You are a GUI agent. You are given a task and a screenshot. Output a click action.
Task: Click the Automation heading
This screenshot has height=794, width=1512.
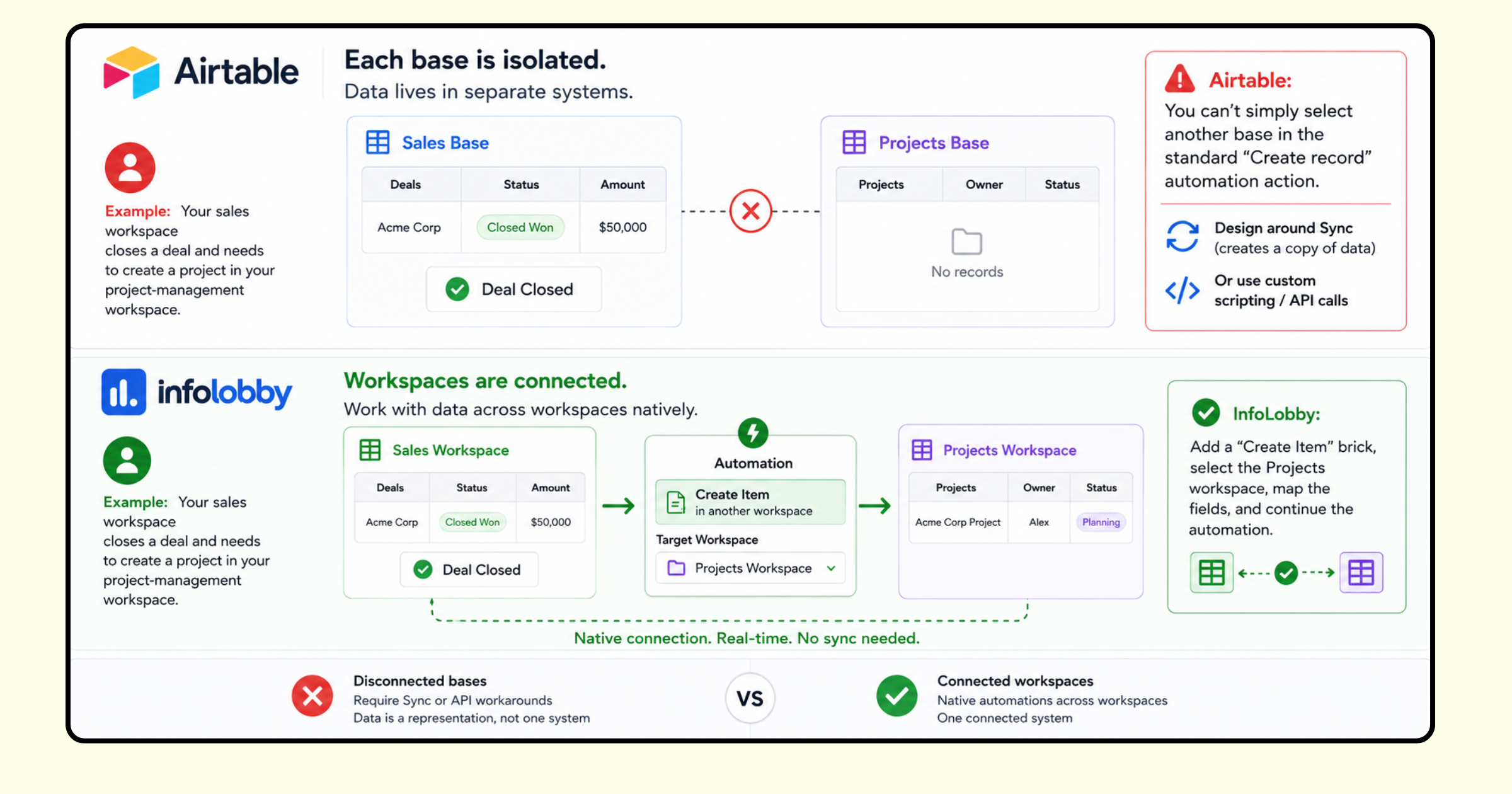pyautogui.click(x=753, y=463)
